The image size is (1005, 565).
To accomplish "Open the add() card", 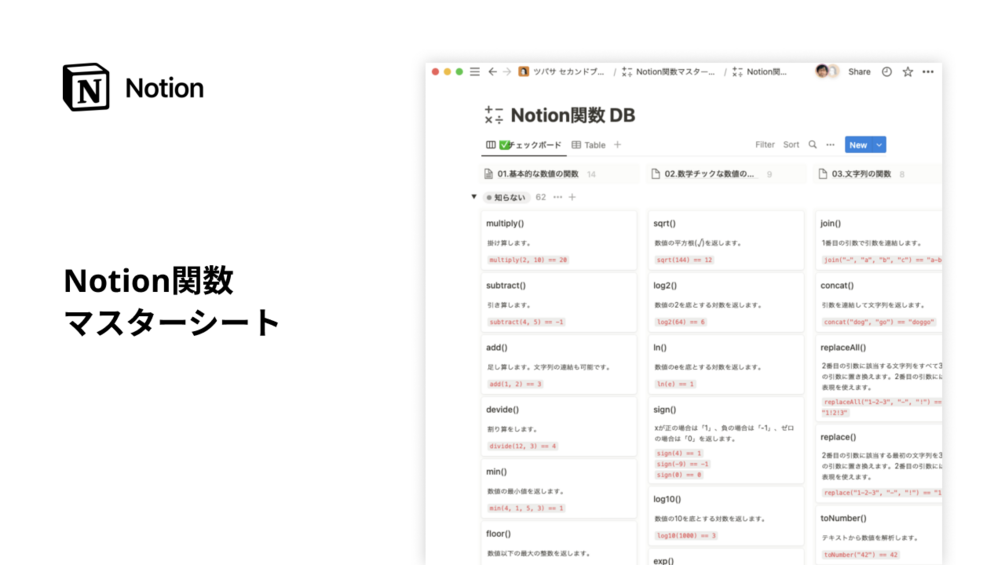I will point(559,365).
